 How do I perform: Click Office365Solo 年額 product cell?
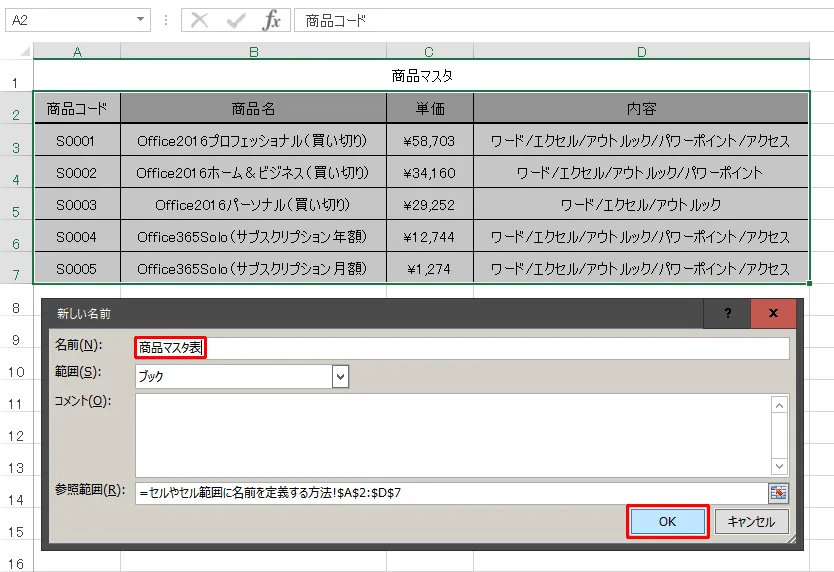click(x=254, y=236)
